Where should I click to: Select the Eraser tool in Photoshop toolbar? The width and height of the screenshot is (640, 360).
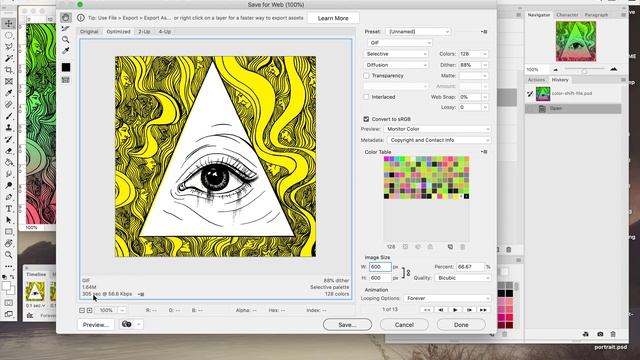[9, 151]
